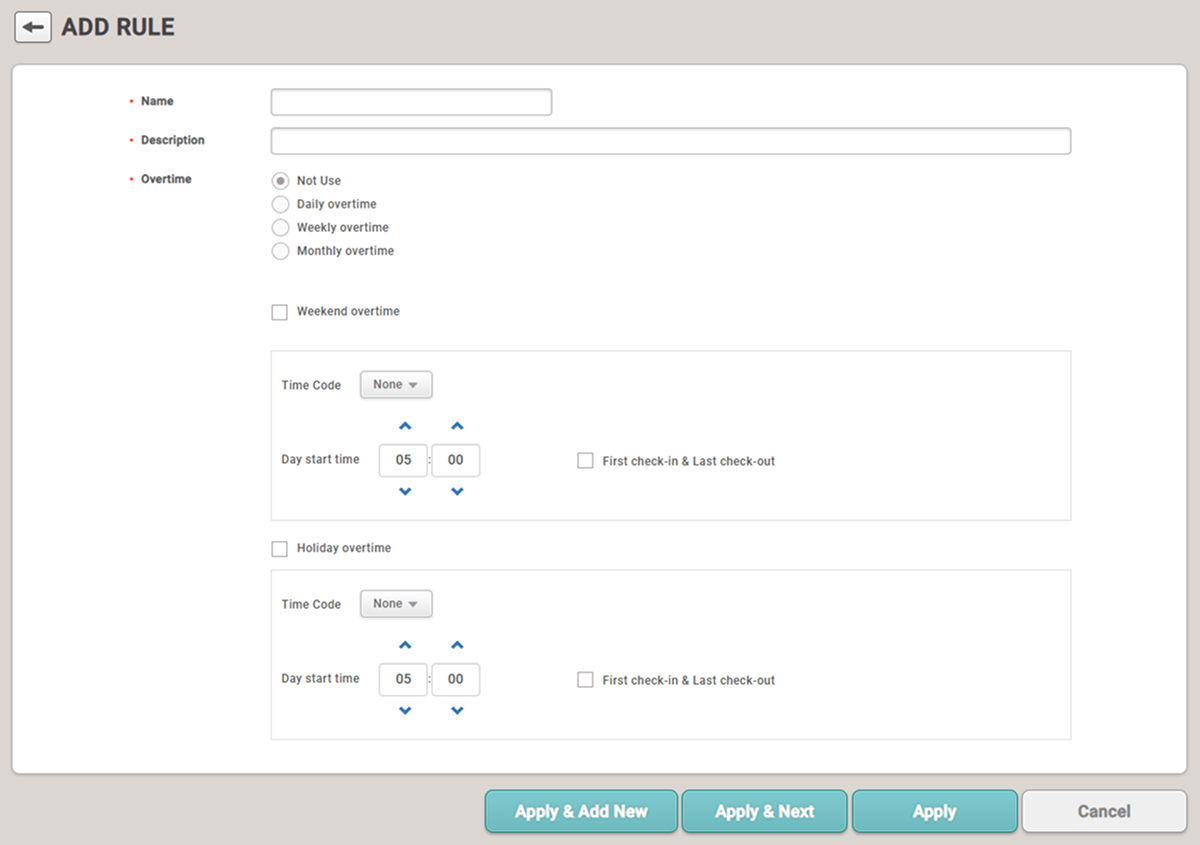Enable the Weekend overtime checkbox
The image size is (1200, 845).
(x=280, y=312)
